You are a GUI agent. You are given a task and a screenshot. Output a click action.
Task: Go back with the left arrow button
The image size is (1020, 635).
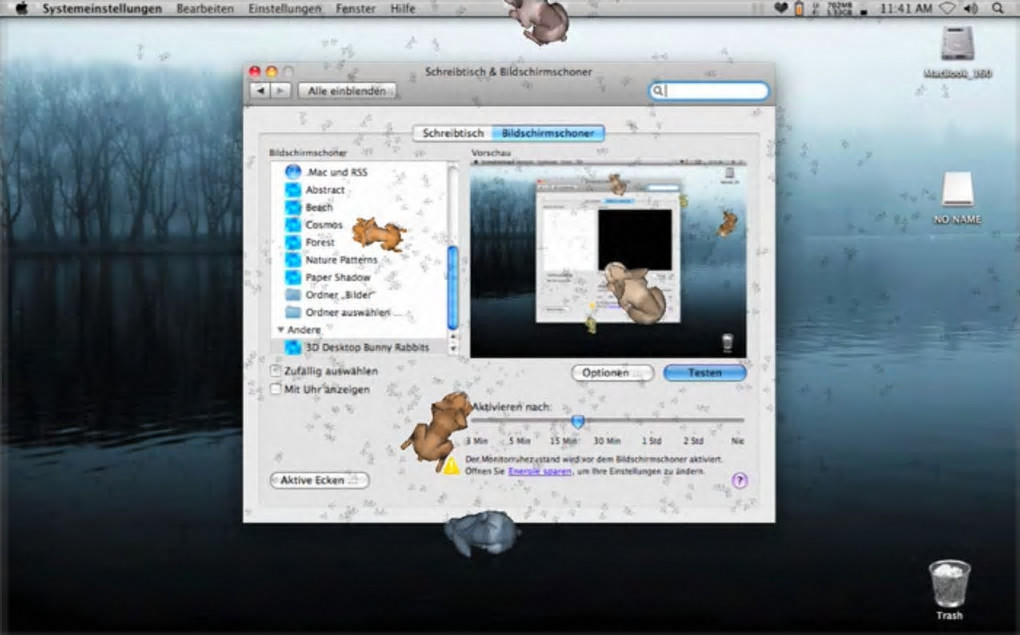click(x=261, y=90)
